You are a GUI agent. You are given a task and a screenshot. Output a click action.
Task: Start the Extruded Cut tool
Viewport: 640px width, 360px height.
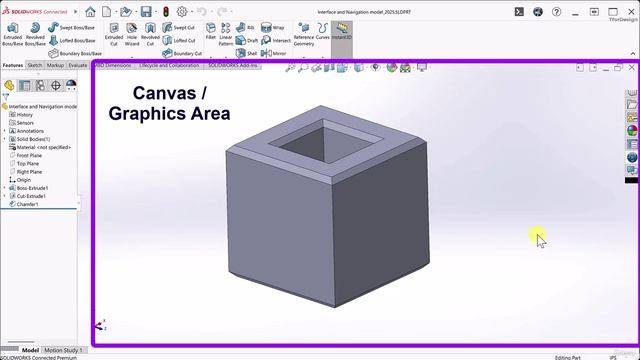click(114, 34)
